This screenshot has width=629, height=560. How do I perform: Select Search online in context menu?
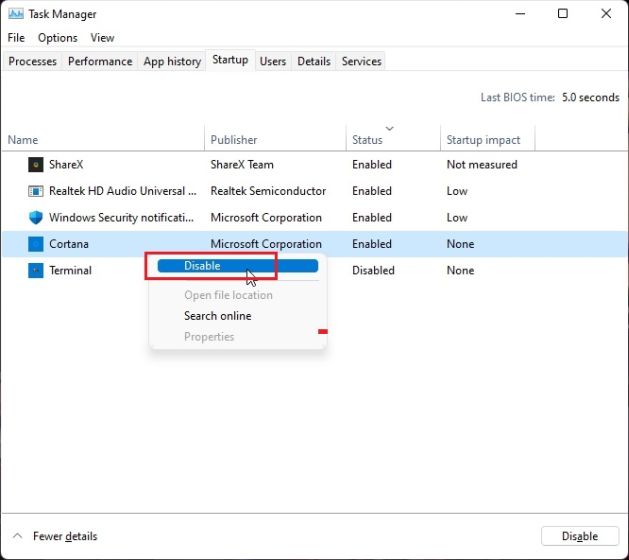[217, 316]
